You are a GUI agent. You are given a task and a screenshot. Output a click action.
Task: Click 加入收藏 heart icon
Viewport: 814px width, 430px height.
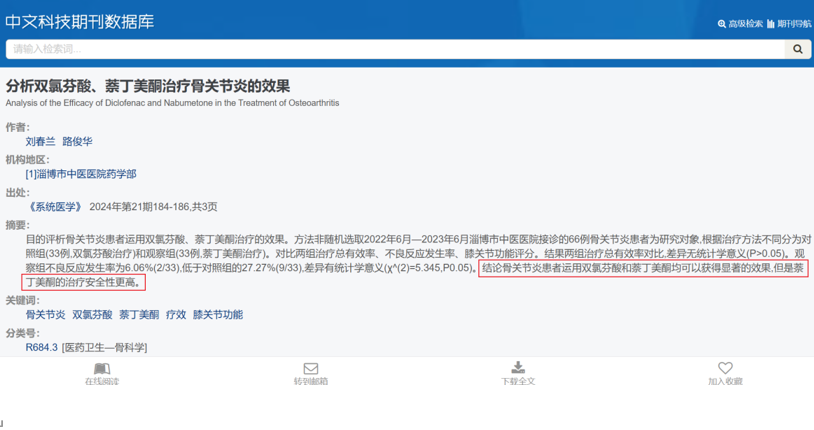(725, 368)
